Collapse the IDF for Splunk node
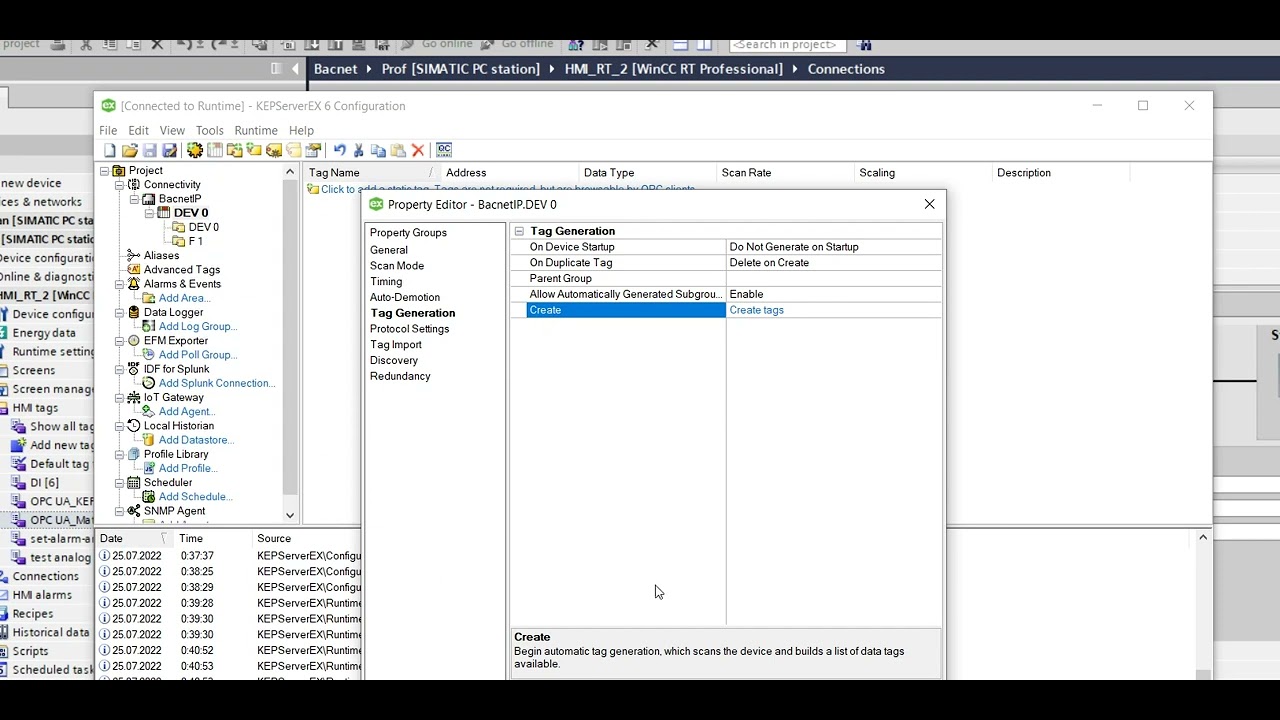This screenshot has height=720, width=1280. coord(119,369)
